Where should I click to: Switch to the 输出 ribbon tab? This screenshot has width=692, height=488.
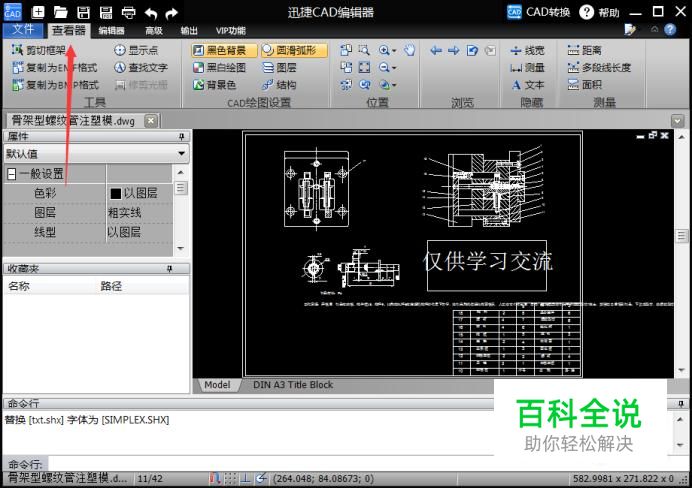pos(189,30)
